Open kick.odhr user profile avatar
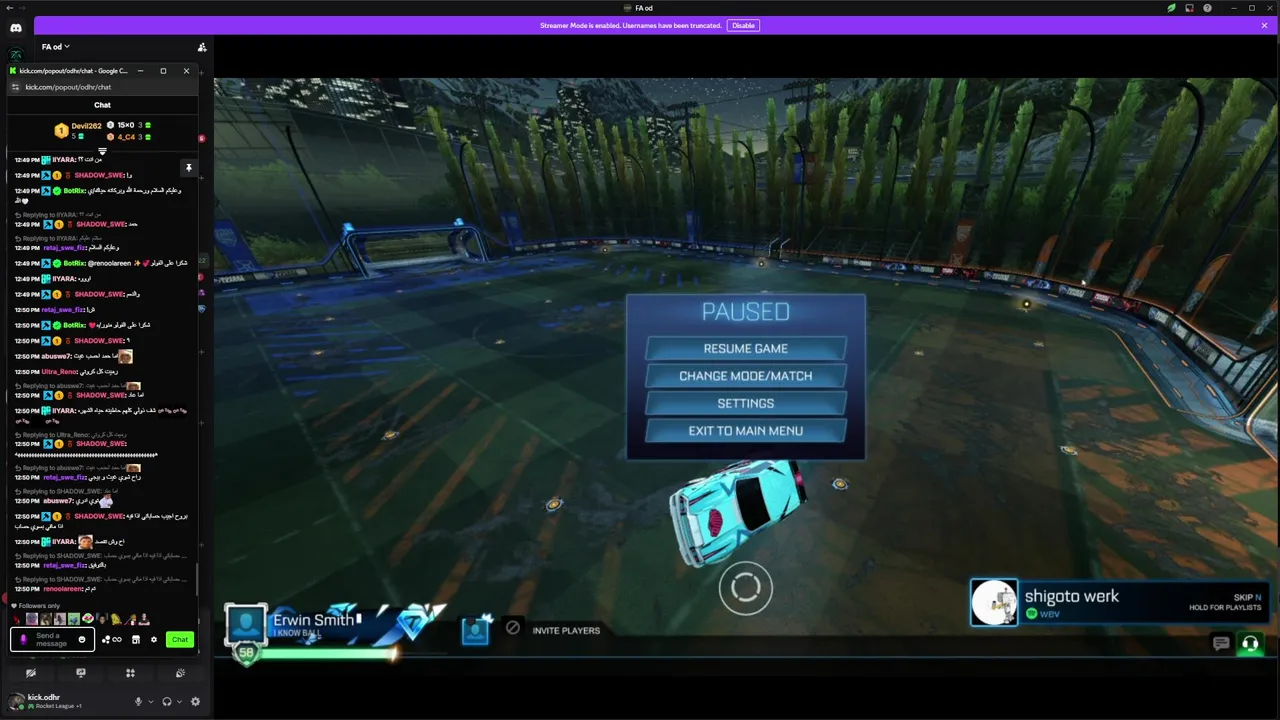This screenshot has height=720, width=1280. [x=16, y=700]
